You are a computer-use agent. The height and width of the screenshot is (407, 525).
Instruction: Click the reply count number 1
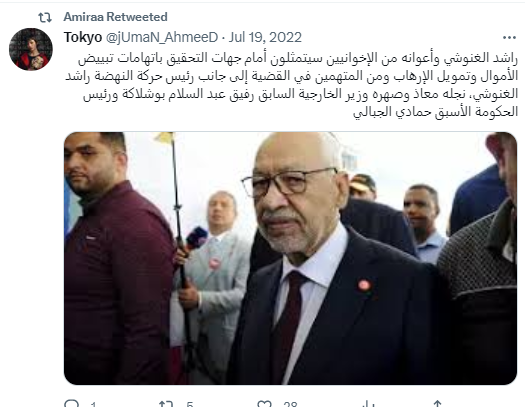[x=93, y=405]
